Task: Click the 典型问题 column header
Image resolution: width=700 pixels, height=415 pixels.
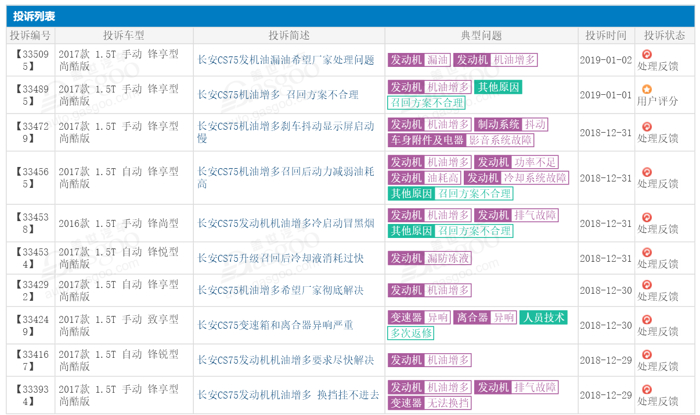Action: [481, 36]
